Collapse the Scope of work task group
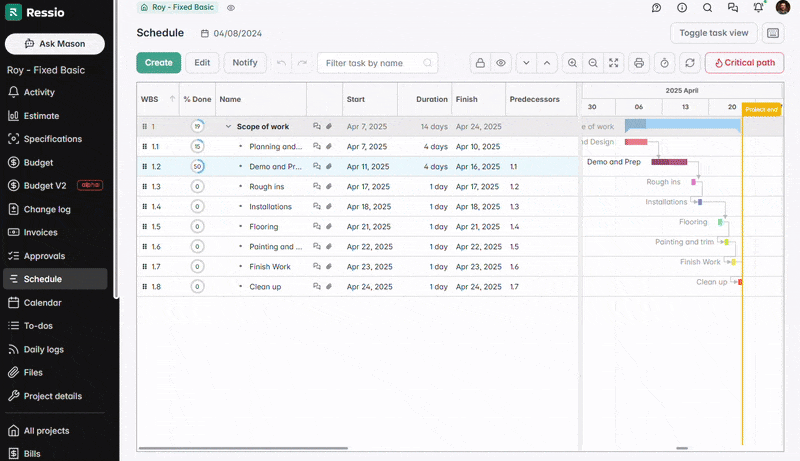 click(228, 127)
